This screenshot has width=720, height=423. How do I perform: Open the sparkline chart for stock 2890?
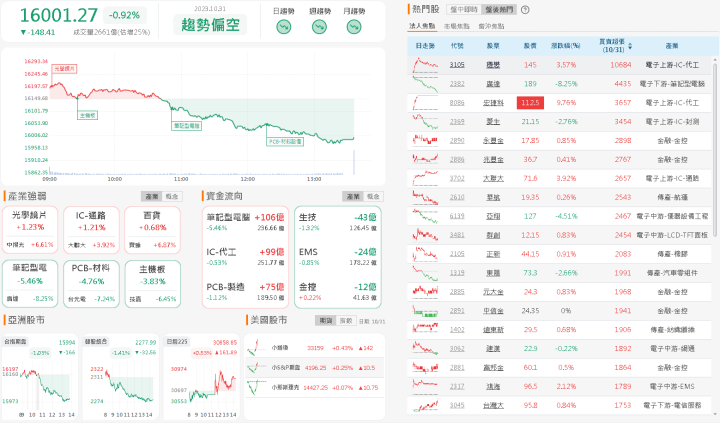pos(425,140)
